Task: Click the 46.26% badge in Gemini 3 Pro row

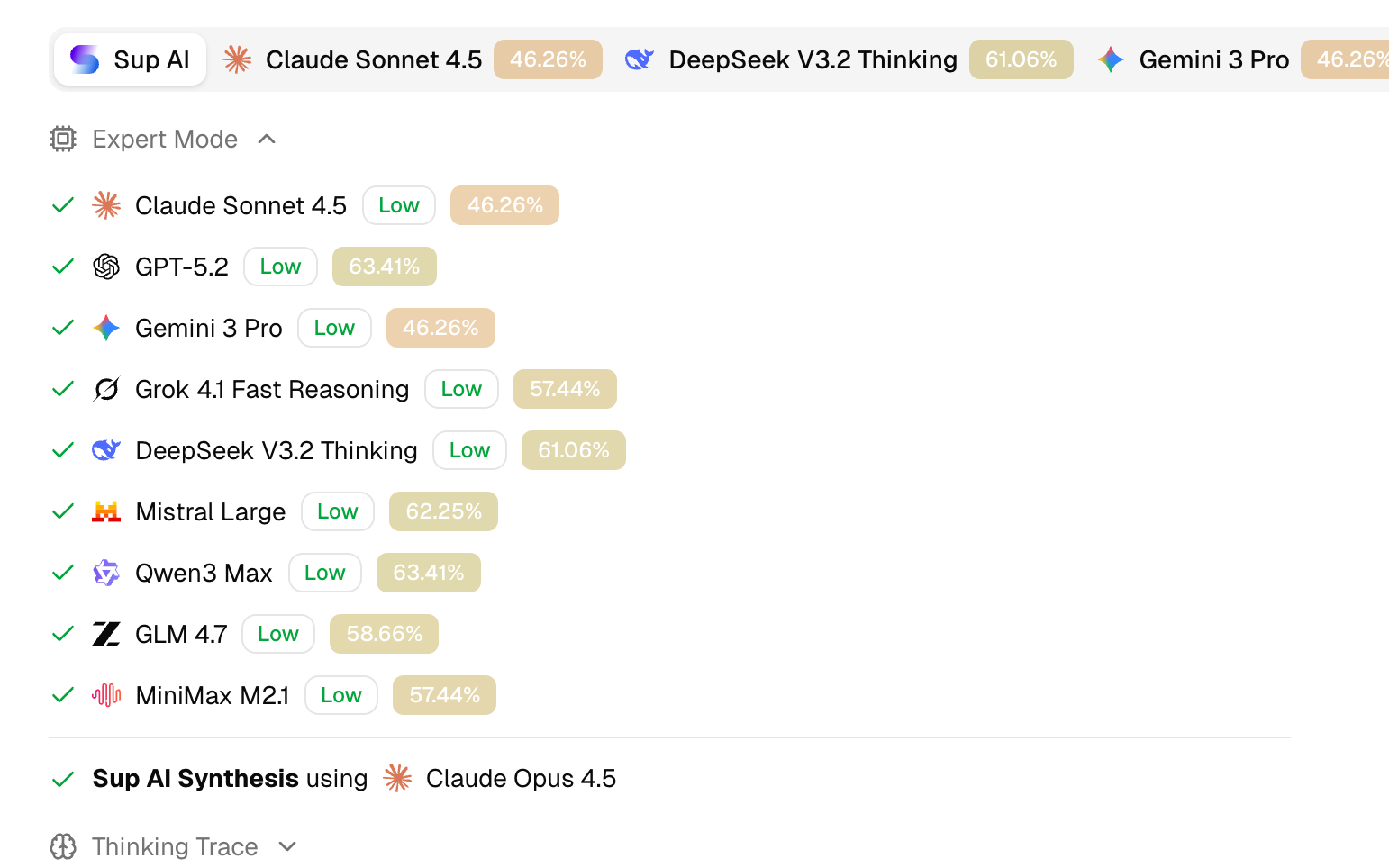Action: 440,328
